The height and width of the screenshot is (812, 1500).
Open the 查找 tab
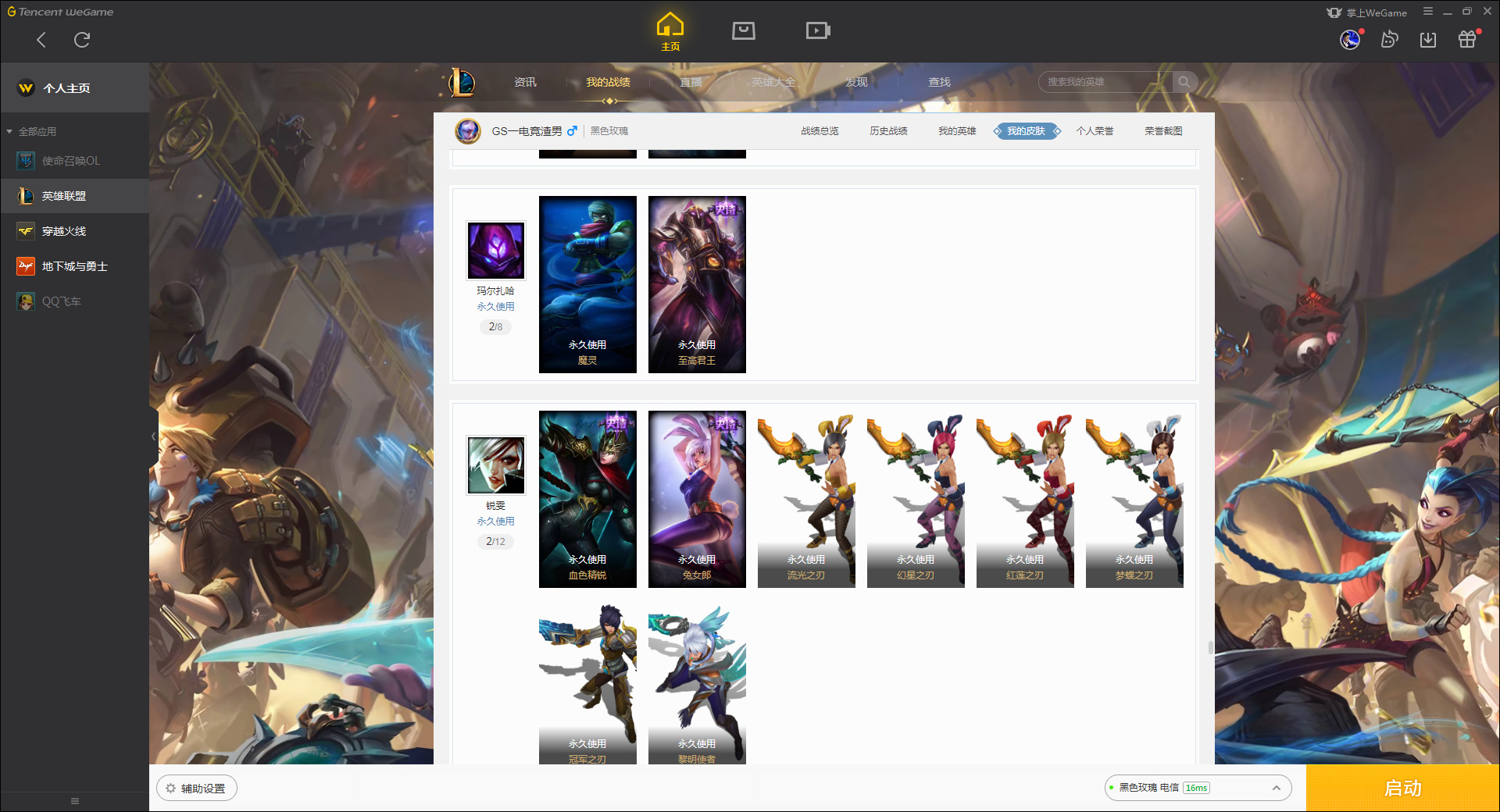pos(939,82)
